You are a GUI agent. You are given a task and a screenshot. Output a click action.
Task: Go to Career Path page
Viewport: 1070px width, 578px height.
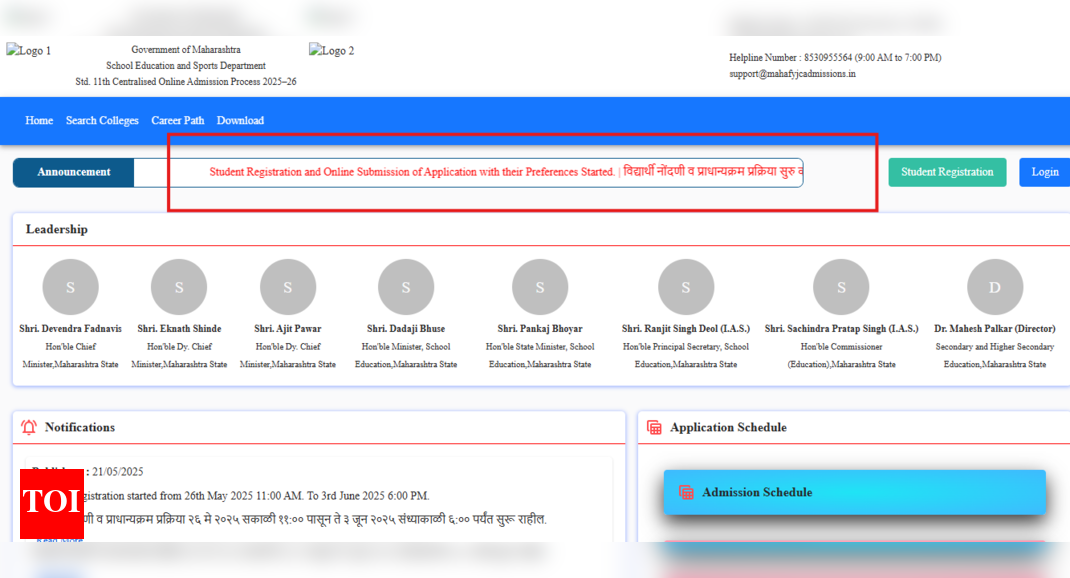coord(177,120)
